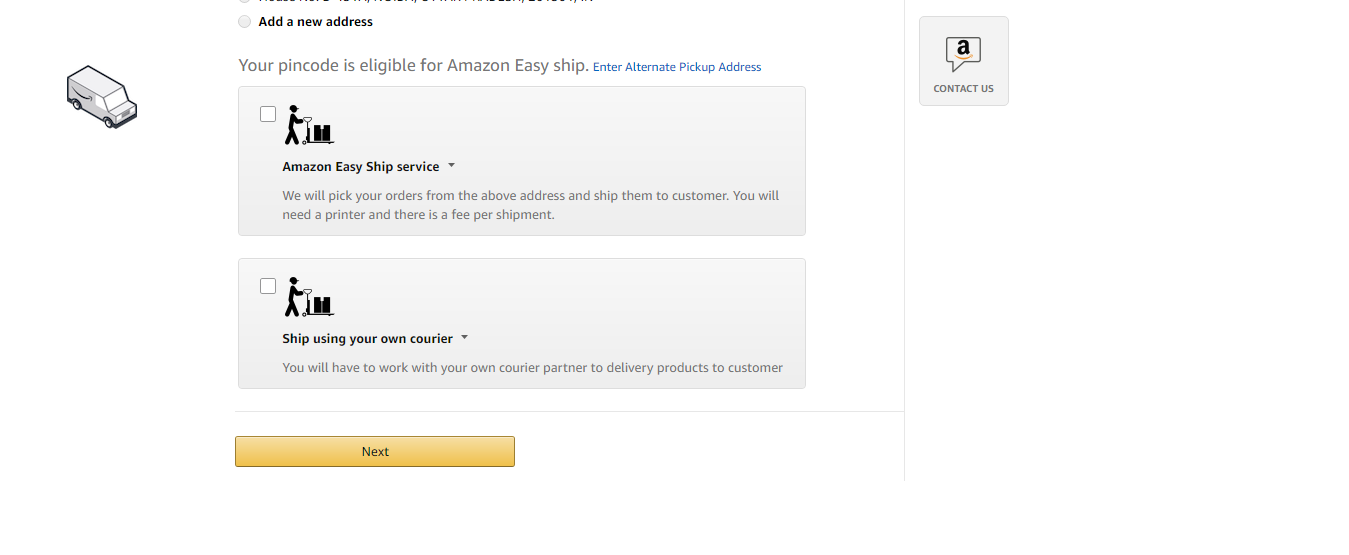Expand the own courier dropdown arrow

point(465,338)
